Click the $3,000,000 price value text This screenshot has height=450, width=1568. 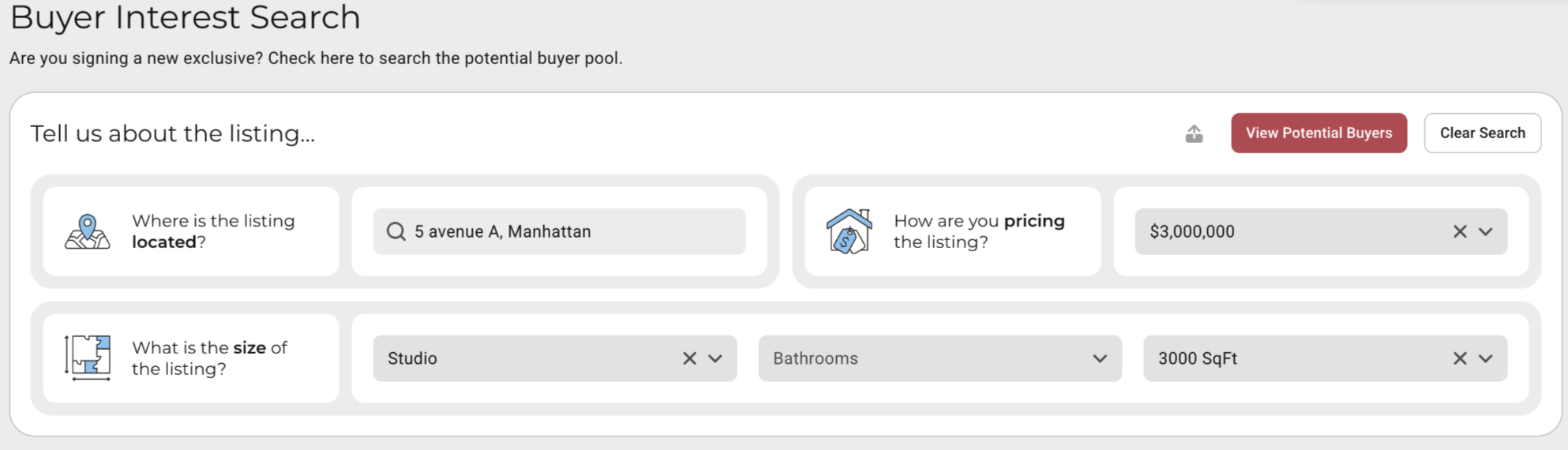[1192, 231]
